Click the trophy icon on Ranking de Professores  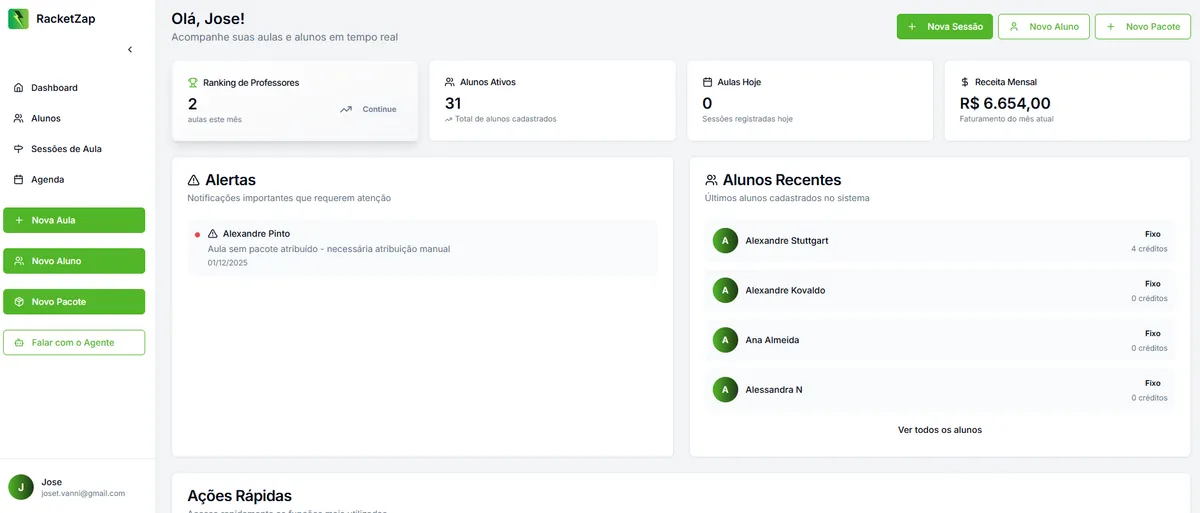[193, 83]
